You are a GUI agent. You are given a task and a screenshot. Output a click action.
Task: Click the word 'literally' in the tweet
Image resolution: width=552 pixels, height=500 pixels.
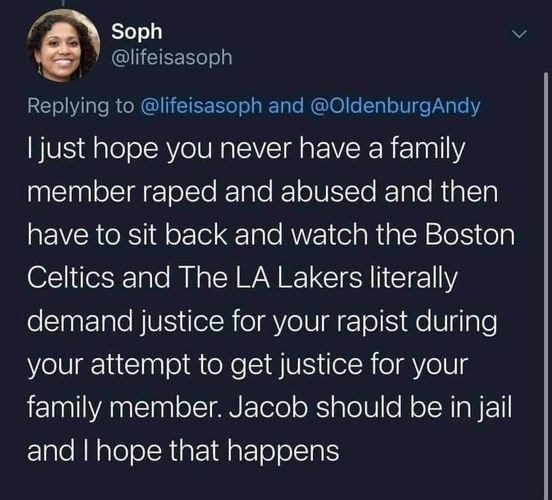point(413,279)
